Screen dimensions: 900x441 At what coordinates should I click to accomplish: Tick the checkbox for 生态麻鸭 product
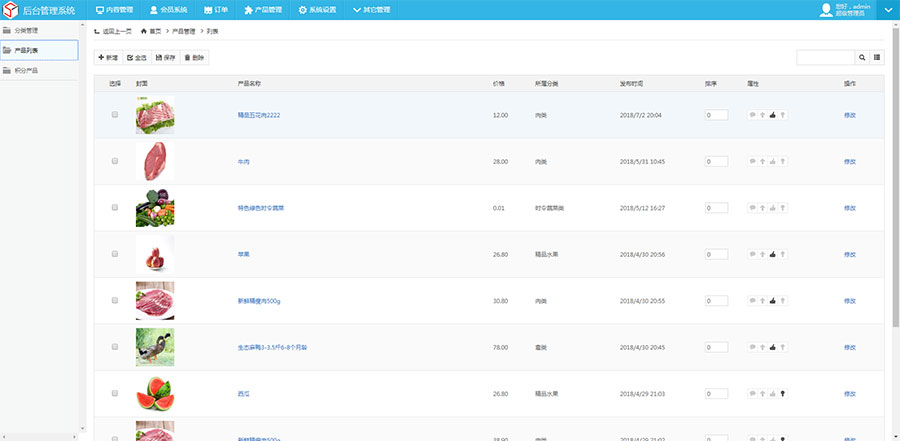pyautogui.click(x=115, y=347)
